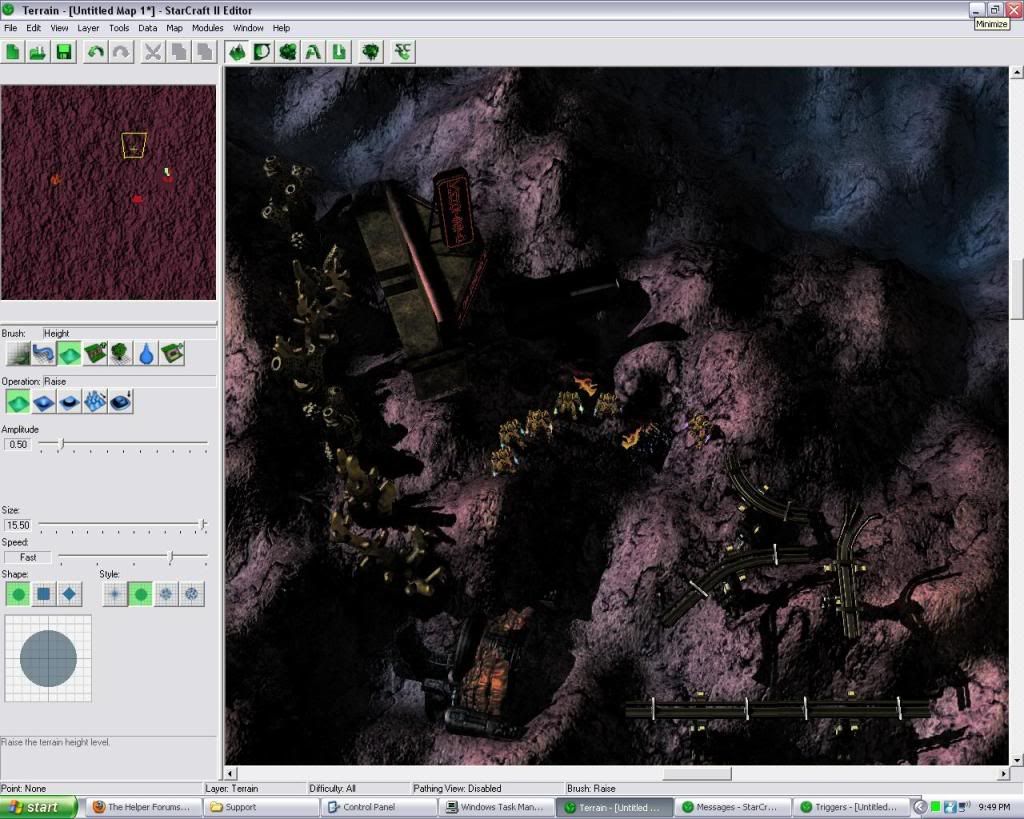Switch to Triggers window in taskbar

[x=849, y=807]
